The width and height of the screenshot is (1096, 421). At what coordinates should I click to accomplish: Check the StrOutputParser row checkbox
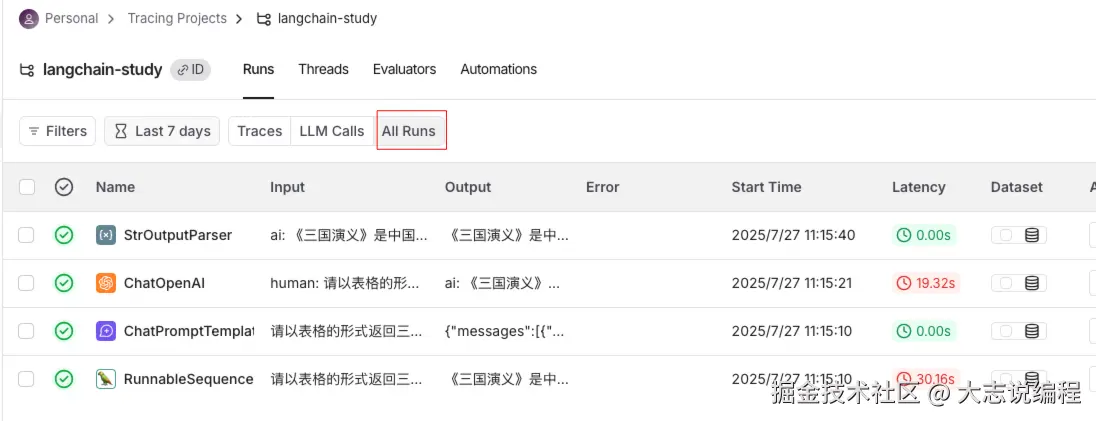[x=27, y=235]
